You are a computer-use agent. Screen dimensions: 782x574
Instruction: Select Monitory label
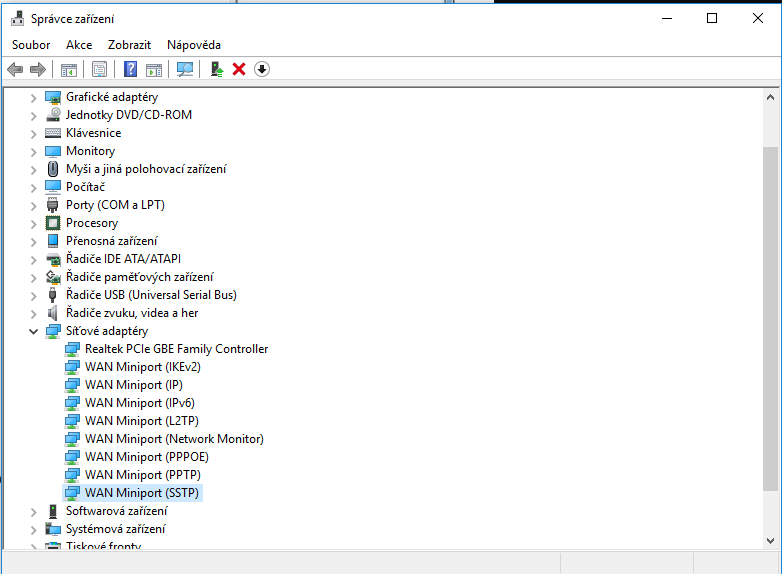(90, 151)
